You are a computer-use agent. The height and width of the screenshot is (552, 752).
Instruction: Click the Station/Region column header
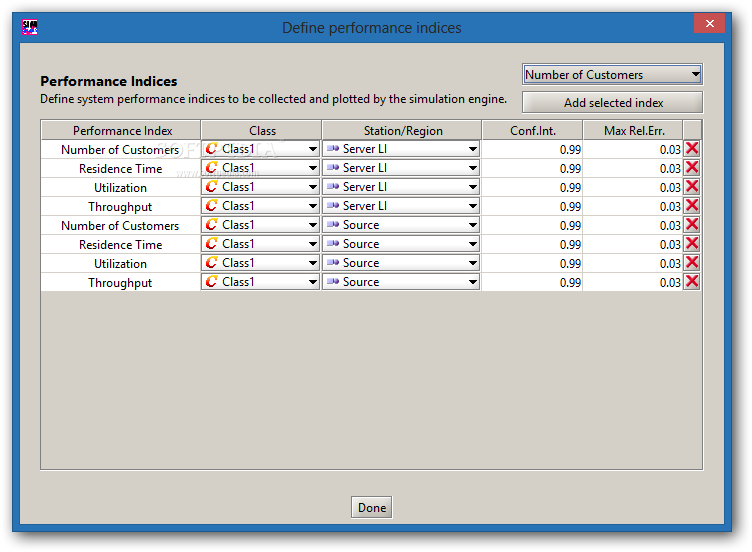click(402, 130)
